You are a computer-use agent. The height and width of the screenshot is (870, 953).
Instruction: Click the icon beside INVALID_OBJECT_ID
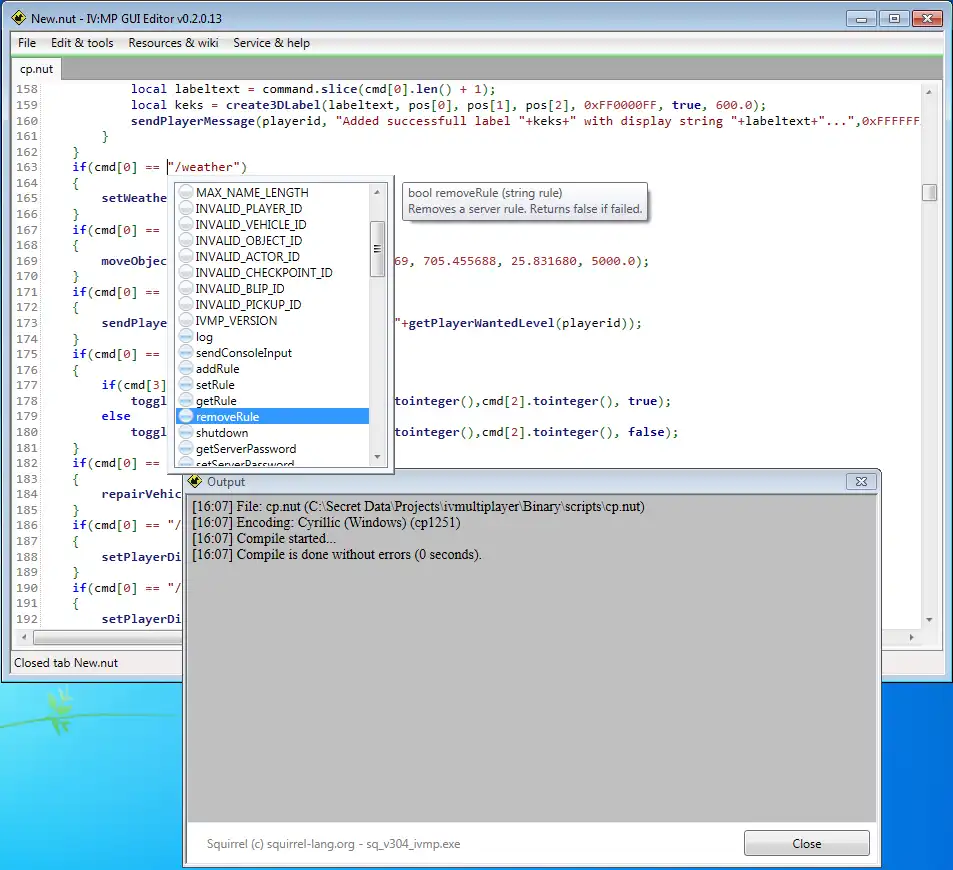[x=186, y=240]
